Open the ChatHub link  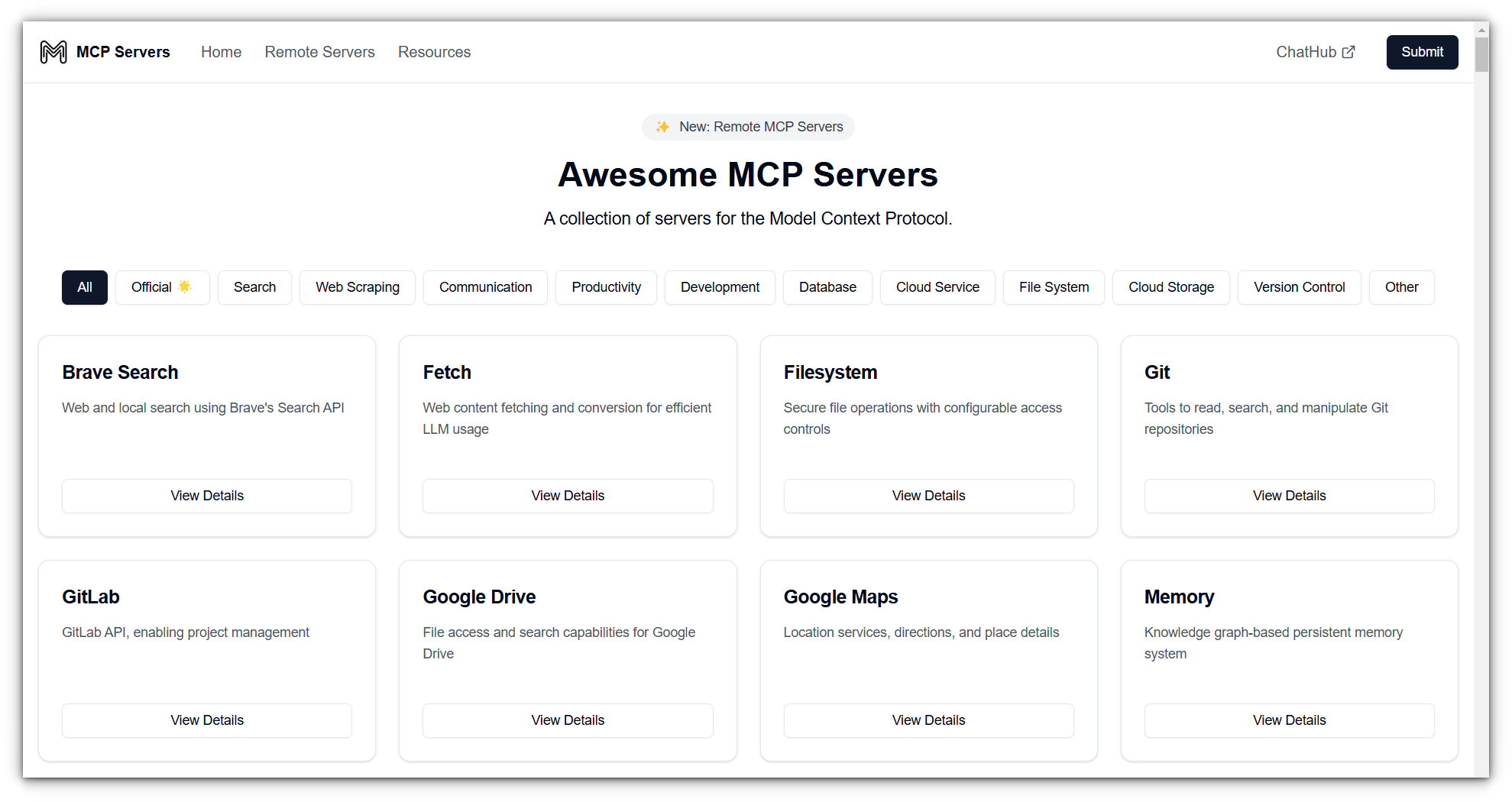[1307, 51]
